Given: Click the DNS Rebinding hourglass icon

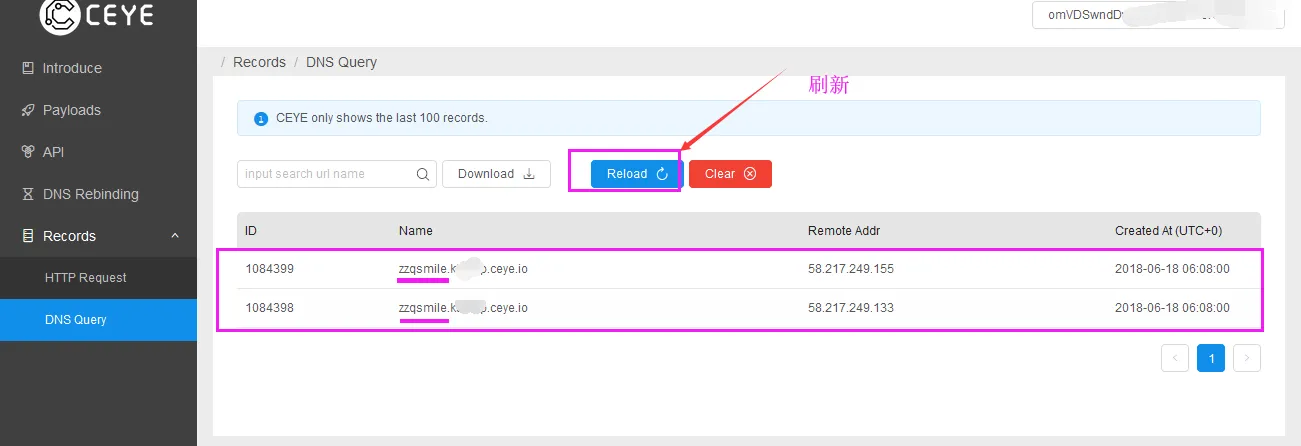Looking at the screenshot, I should tap(28, 194).
